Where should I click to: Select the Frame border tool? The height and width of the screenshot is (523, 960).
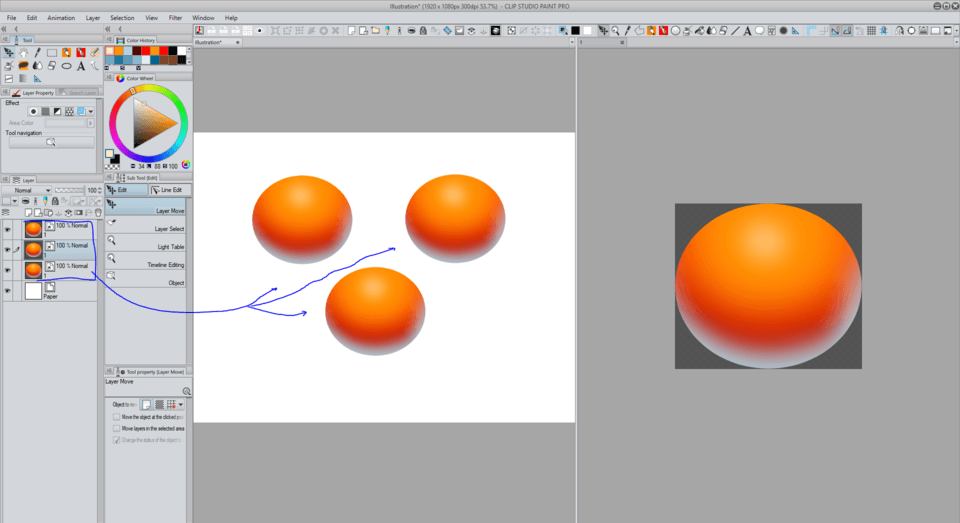coord(9,78)
